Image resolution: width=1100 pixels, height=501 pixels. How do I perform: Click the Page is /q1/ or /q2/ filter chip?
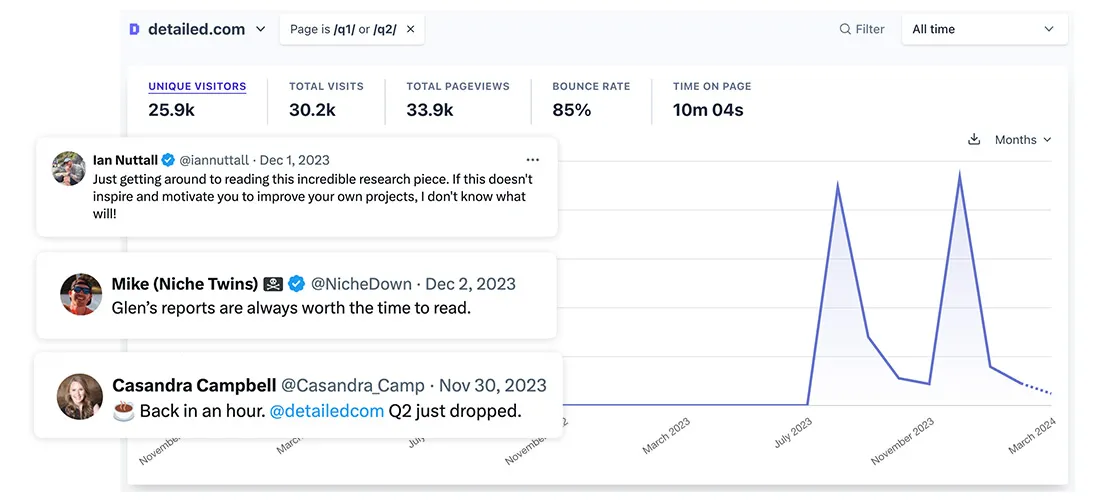coord(343,29)
